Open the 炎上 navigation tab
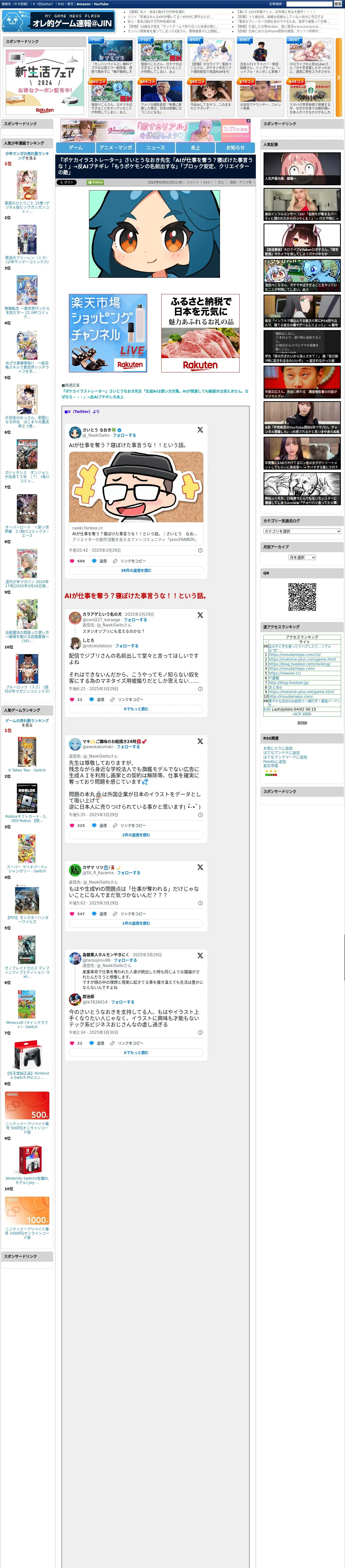345x1568 pixels. pyautogui.click(x=195, y=147)
